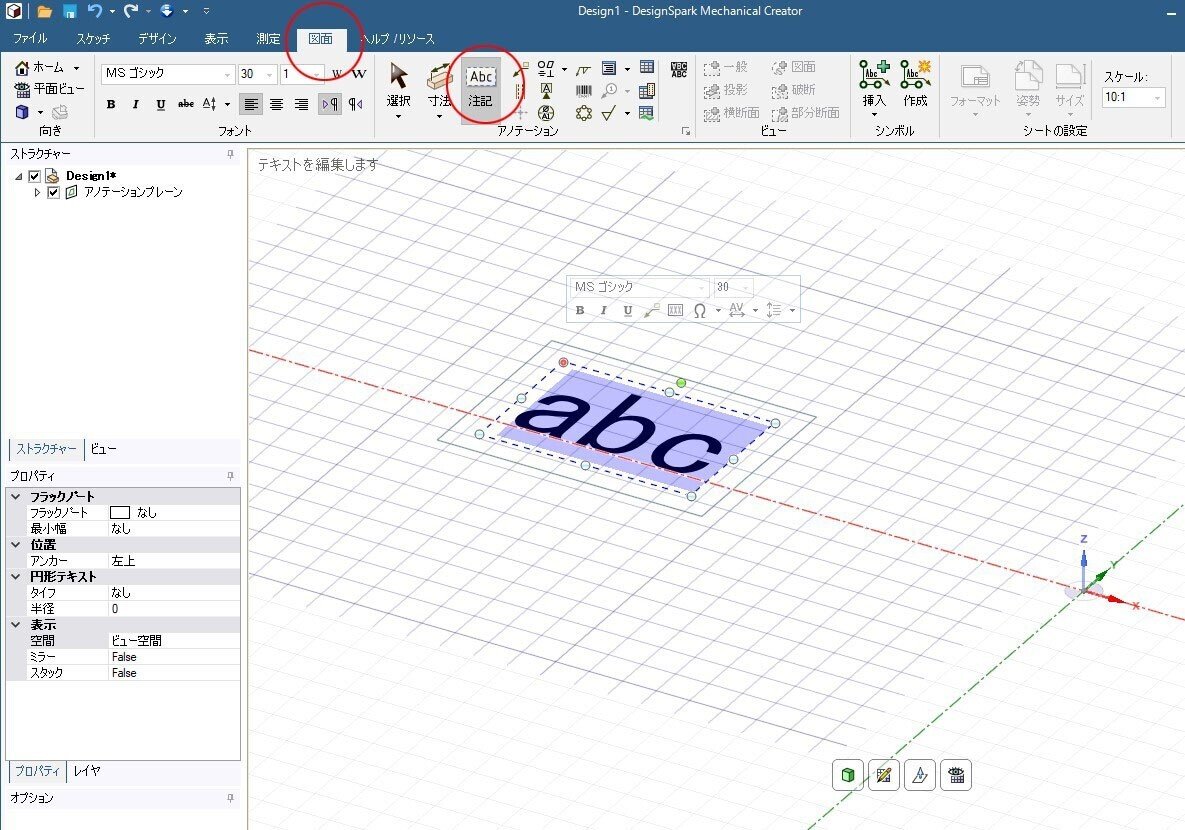This screenshot has width=1185, height=830.
Task: Collapse the 円形テキスト property section
Action: [x=16, y=576]
